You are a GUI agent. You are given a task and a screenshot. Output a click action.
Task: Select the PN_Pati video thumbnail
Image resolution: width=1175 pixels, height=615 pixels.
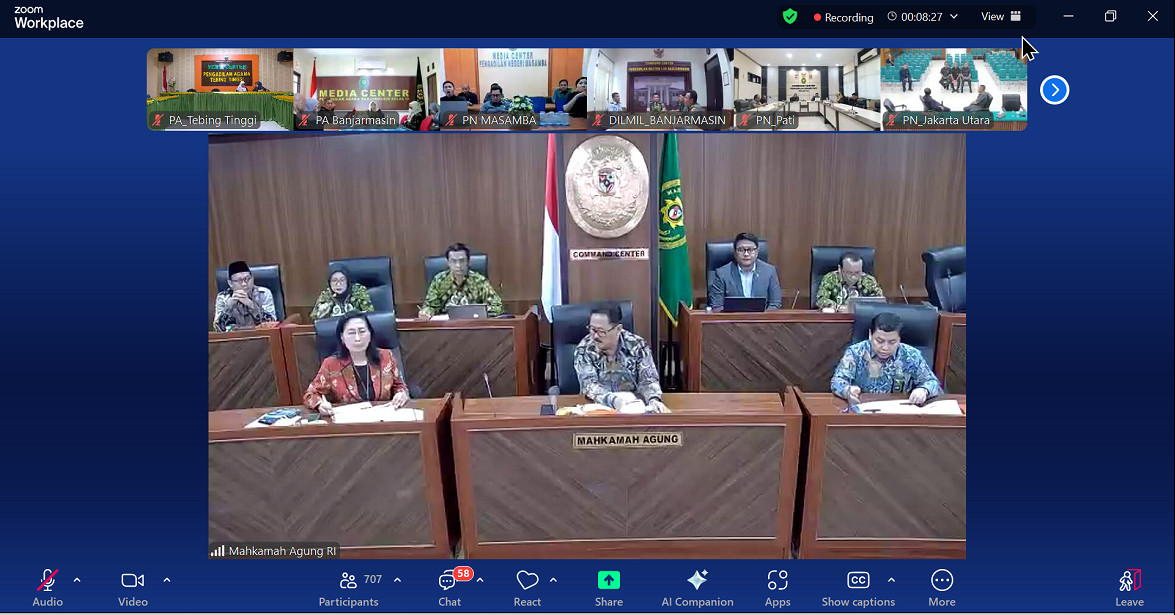[807, 89]
